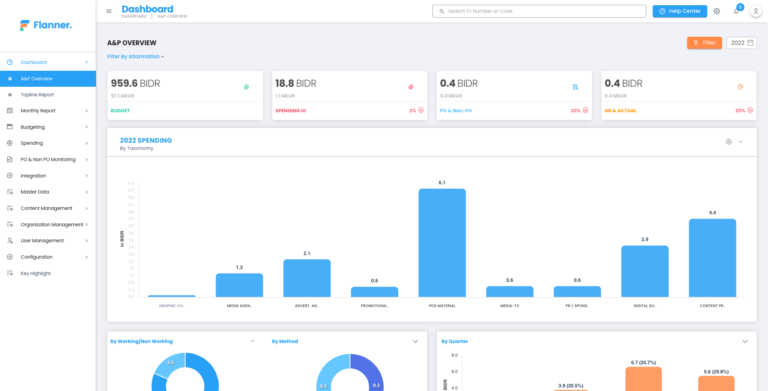Click Organization Management sidebar icon
Image resolution: width=768 pixels, height=391 pixels.
(10, 224)
